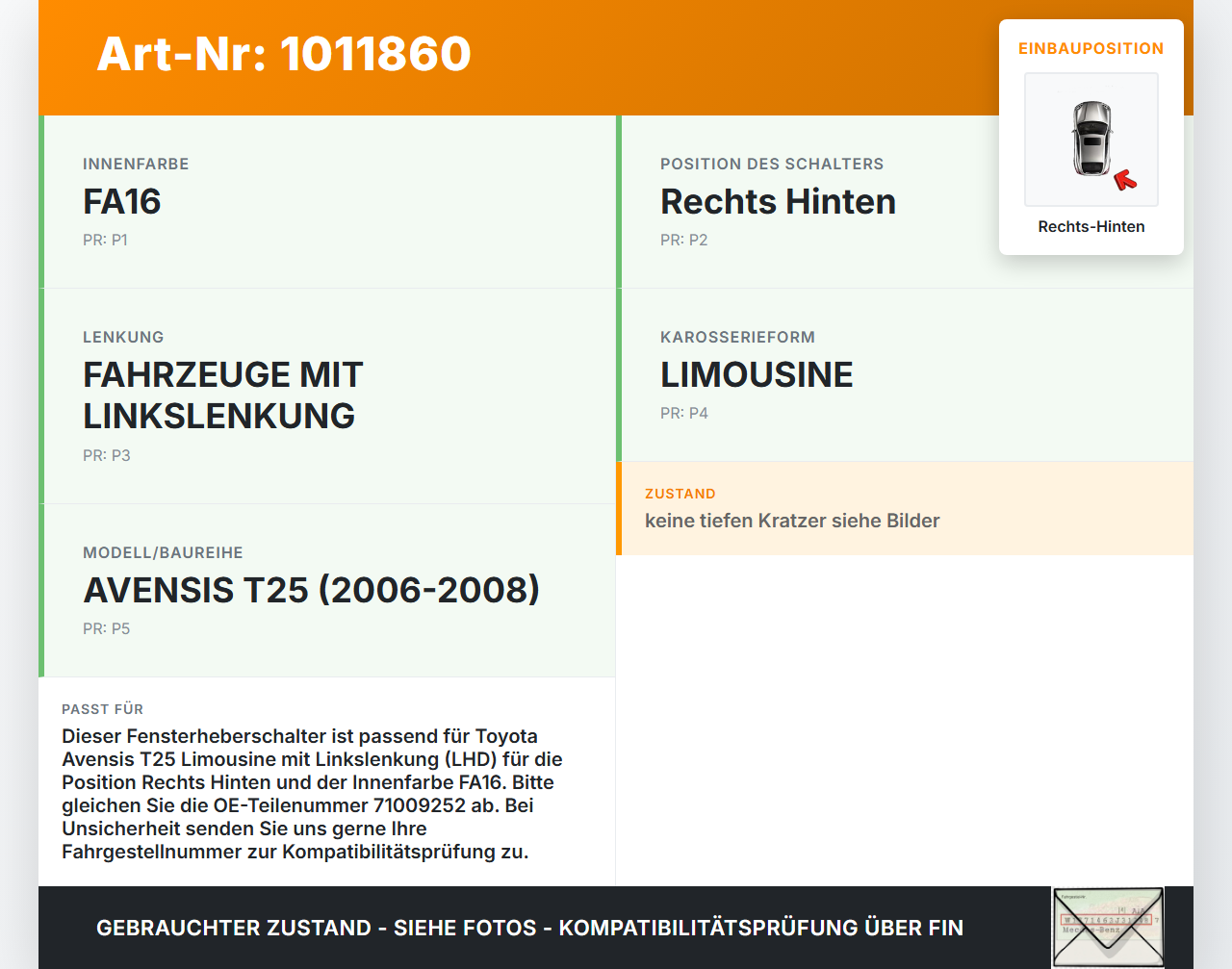The height and width of the screenshot is (969, 1232).
Task: Open the INNENFARBE FA16 tab
Action: (x=122, y=201)
